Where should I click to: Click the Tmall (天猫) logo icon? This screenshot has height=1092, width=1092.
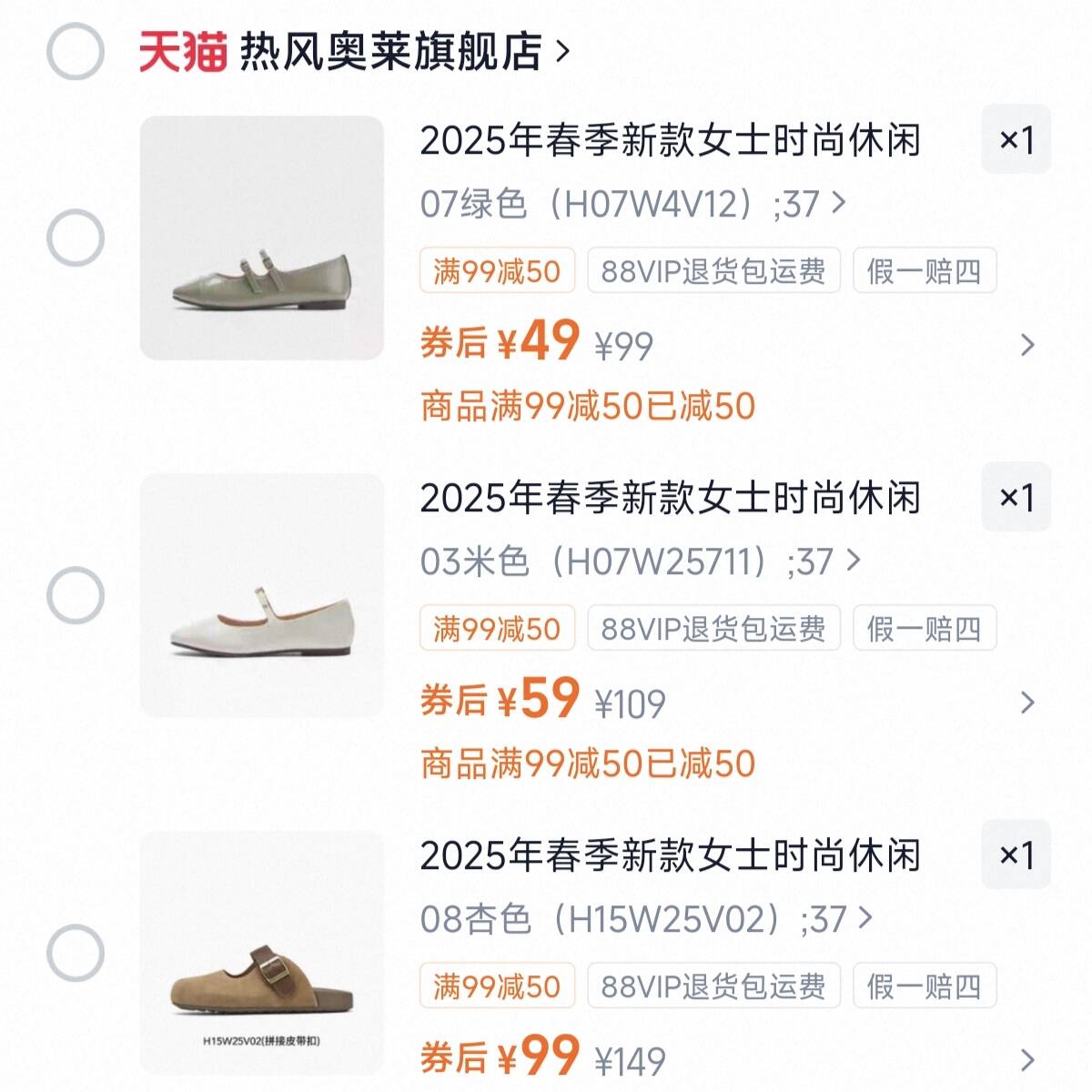(182, 52)
